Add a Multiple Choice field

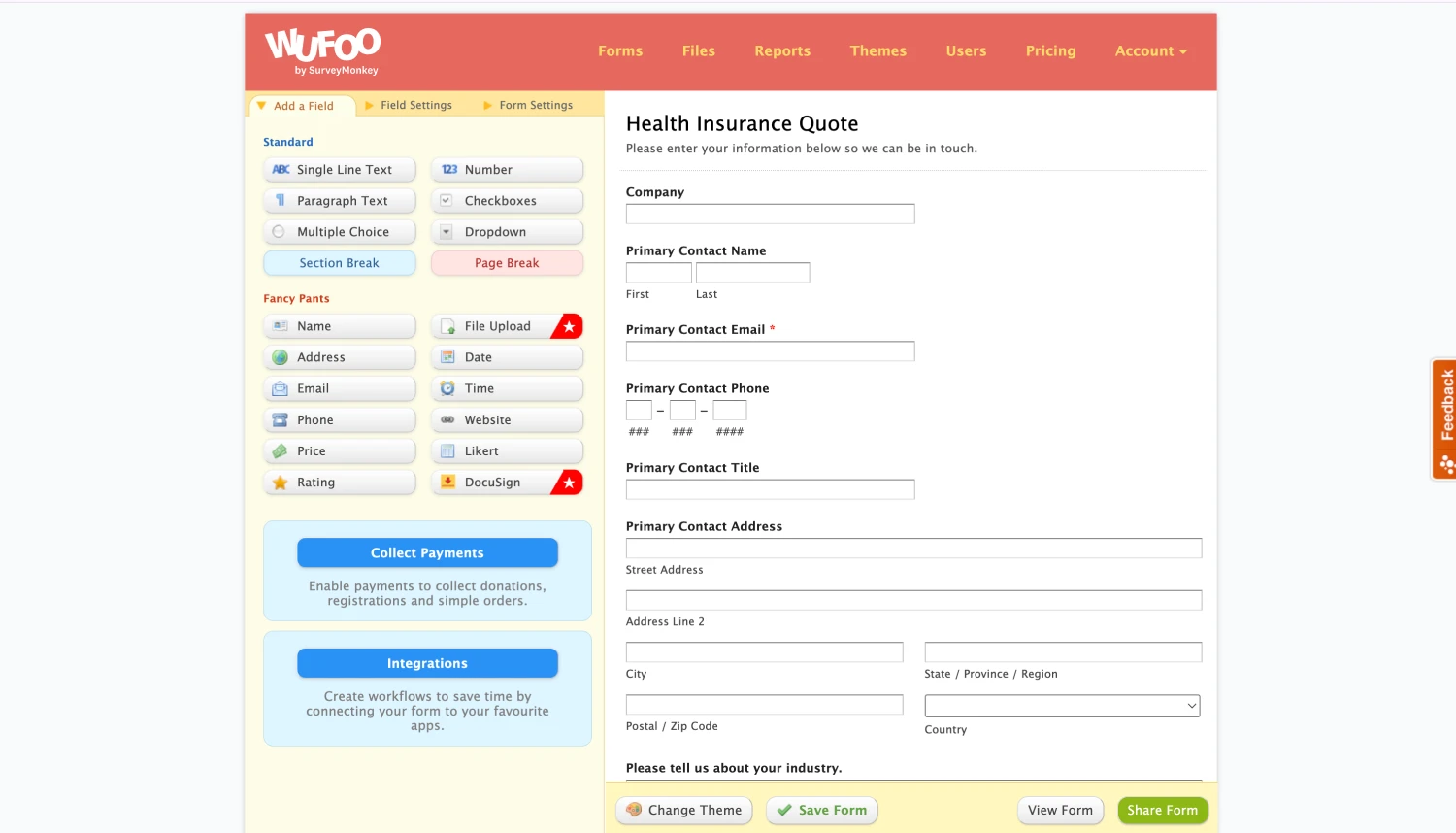coord(339,232)
